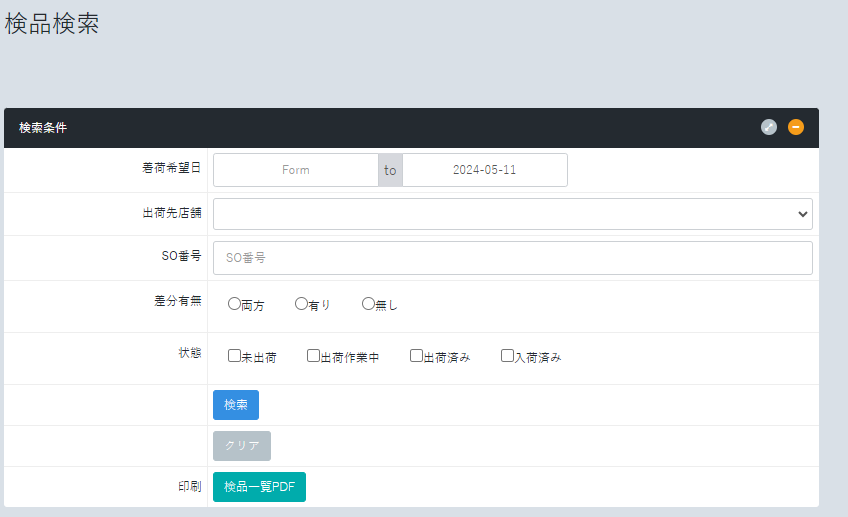This screenshot has width=848, height=517.
Task: Click the 検品一覧PDF print button
Action: [260, 487]
